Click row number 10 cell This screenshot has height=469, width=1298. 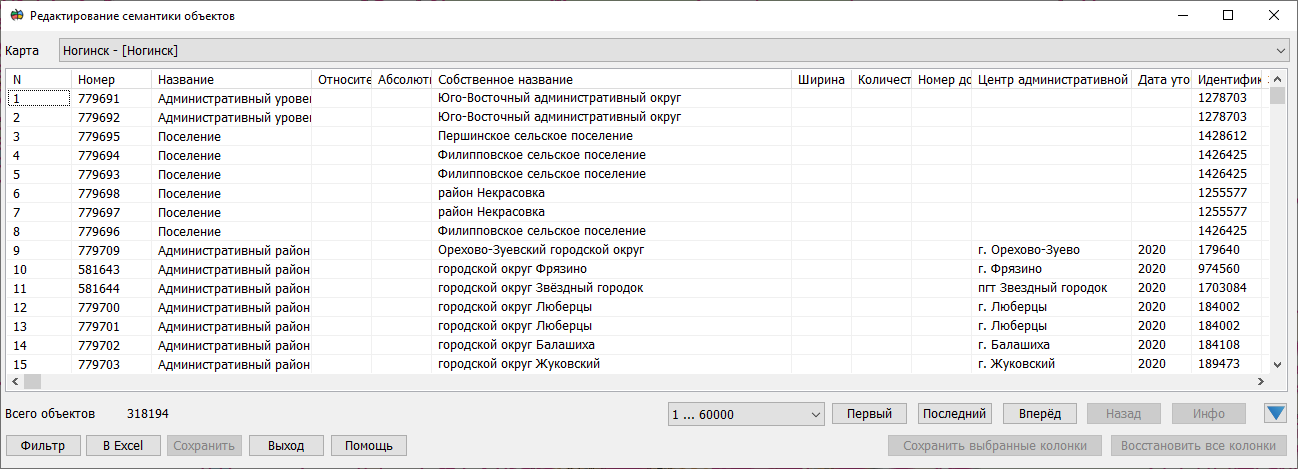click(39, 270)
